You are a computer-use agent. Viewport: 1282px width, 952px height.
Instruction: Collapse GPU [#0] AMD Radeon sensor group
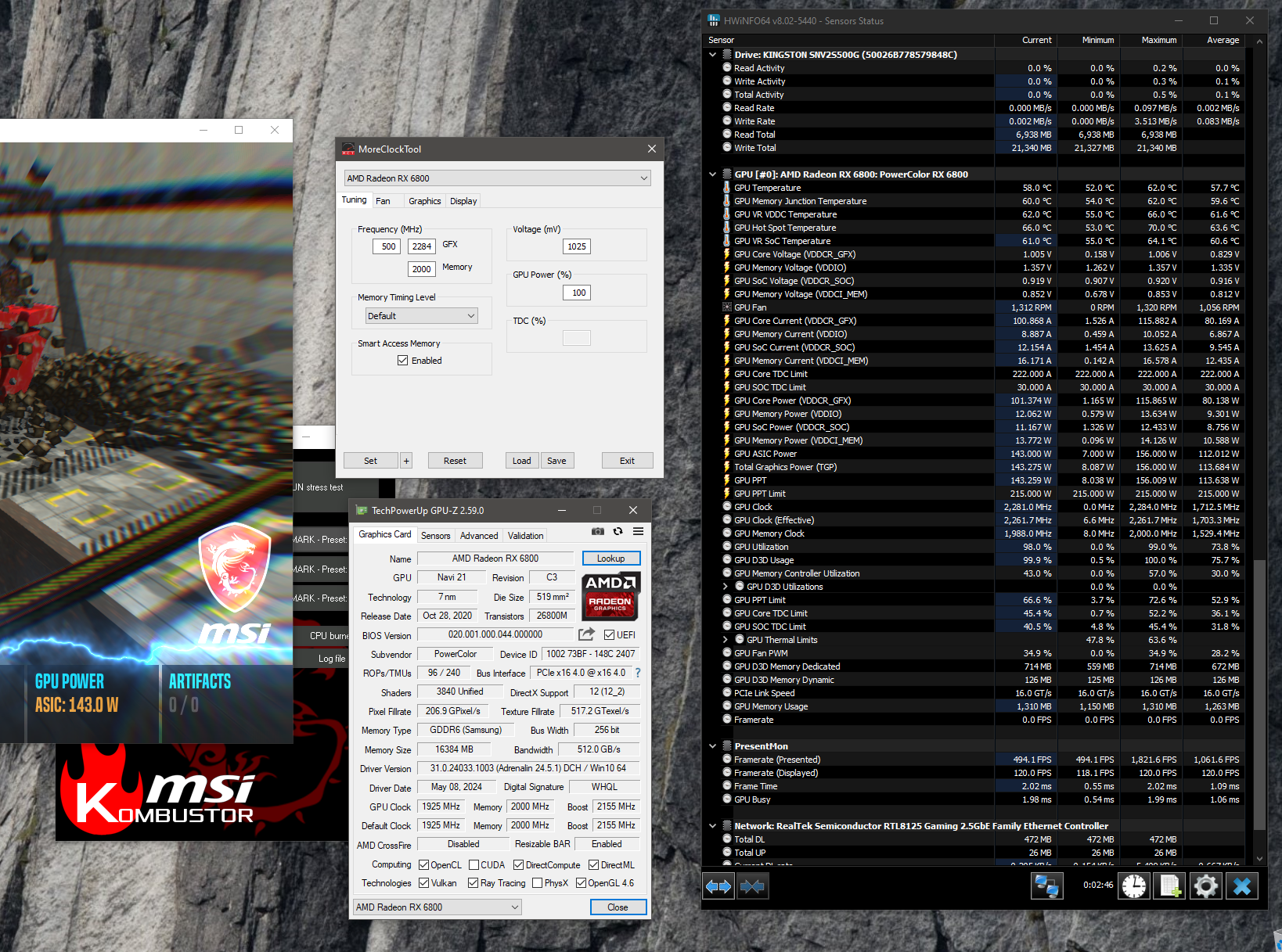click(712, 174)
